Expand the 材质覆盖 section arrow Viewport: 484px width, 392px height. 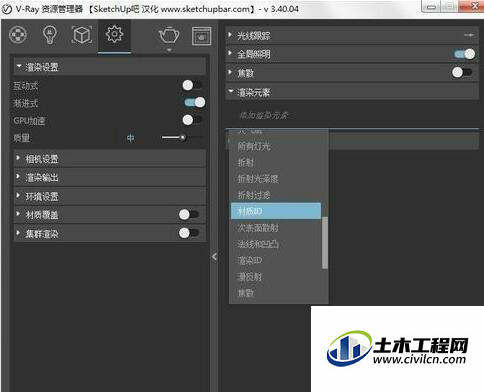click(x=18, y=213)
